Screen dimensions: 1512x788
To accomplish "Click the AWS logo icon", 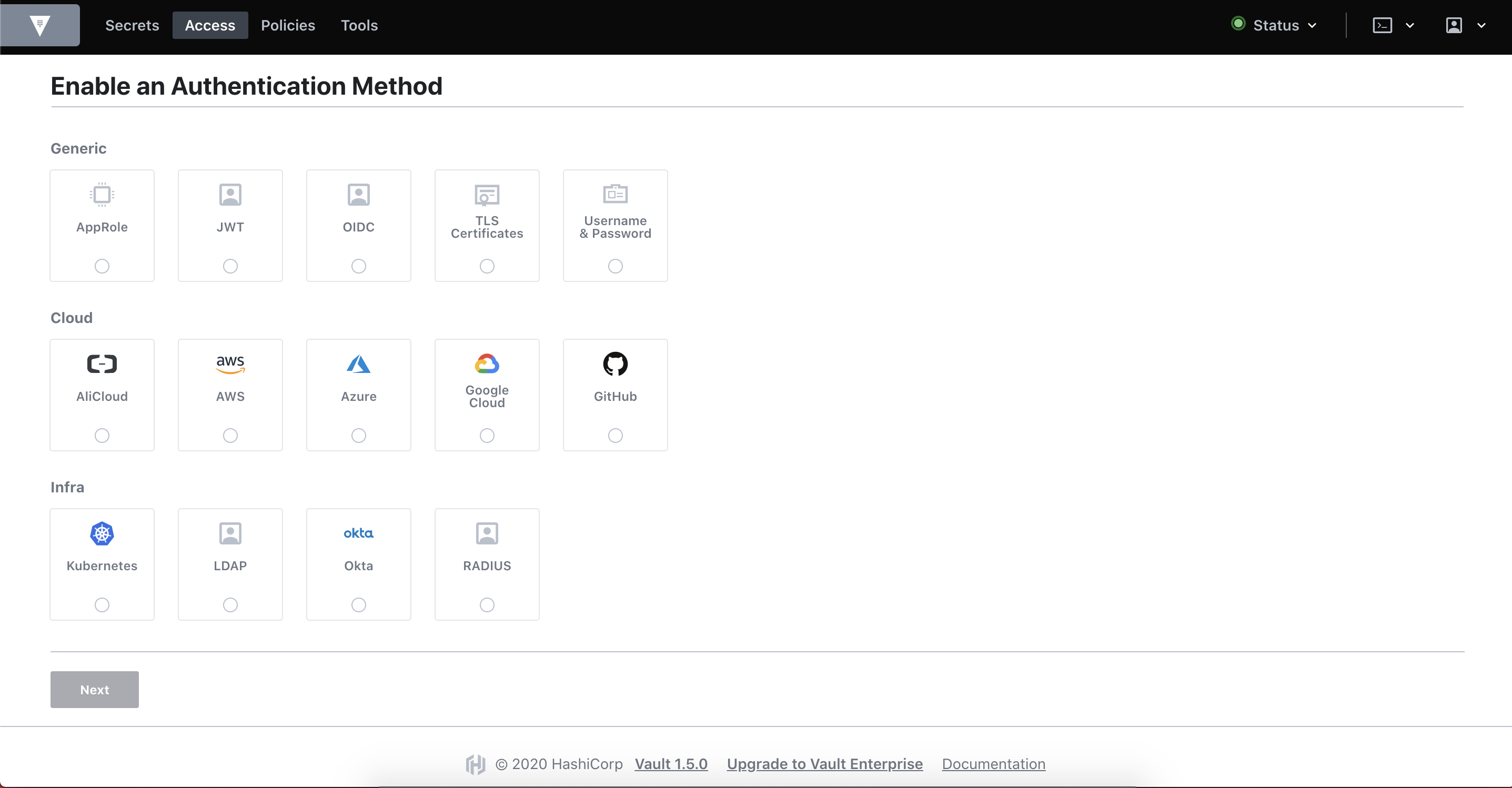I will pyautogui.click(x=230, y=364).
